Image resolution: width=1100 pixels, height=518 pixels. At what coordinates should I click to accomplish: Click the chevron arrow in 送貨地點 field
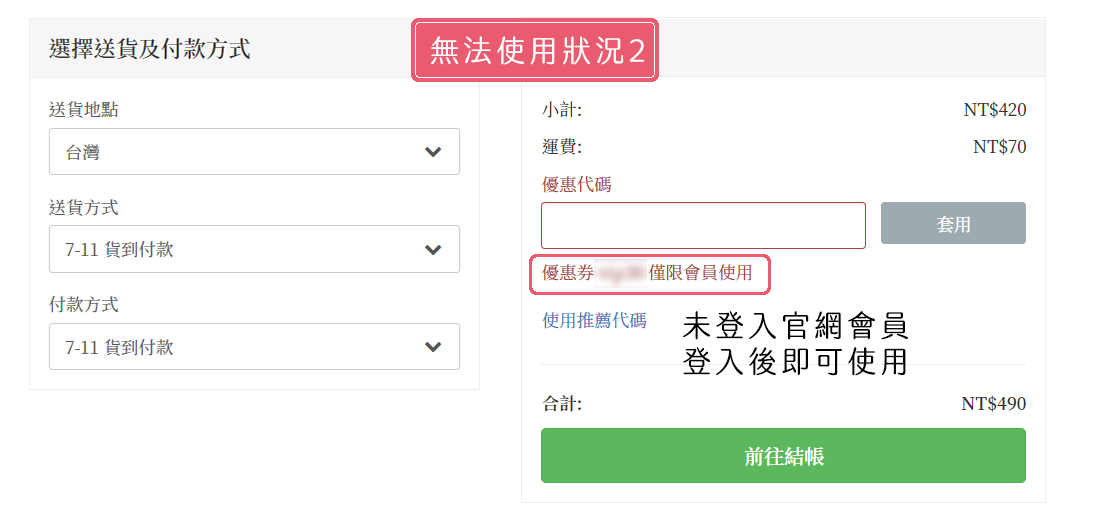[x=433, y=152]
